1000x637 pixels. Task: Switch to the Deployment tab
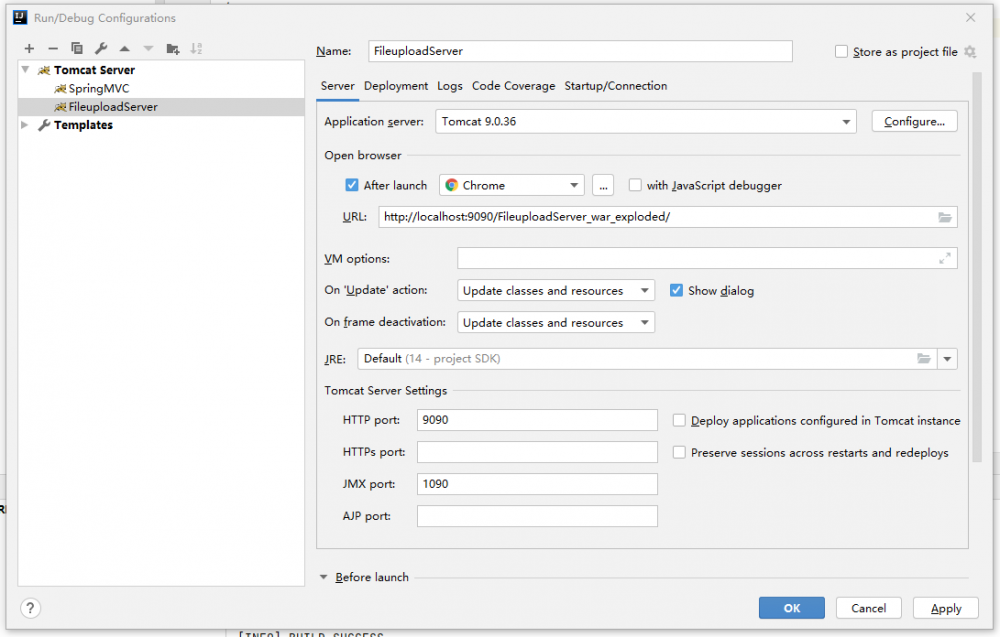pyautogui.click(x=396, y=86)
